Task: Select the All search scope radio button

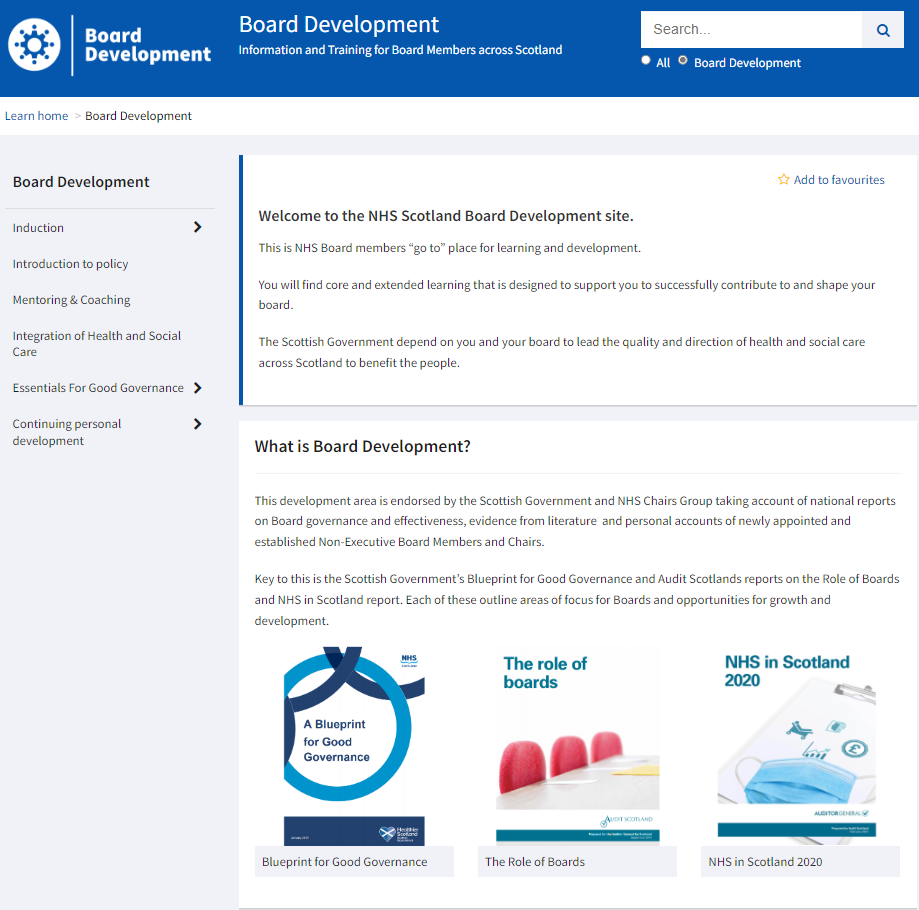Action: [x=646, y=60]
